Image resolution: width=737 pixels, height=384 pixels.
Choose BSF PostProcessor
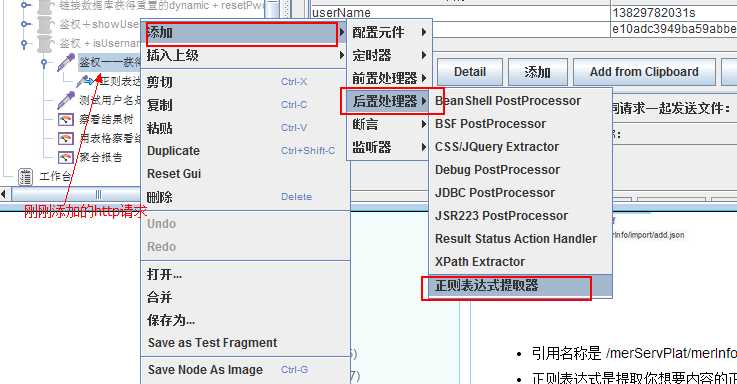point(520,124)
